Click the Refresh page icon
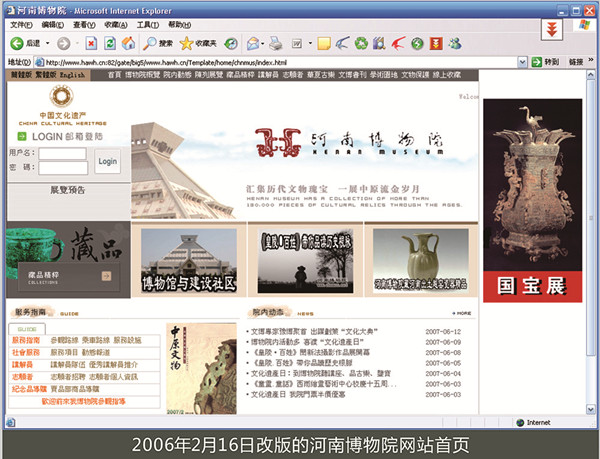Screen dimensions: 600x459 [x=110, y=43]
